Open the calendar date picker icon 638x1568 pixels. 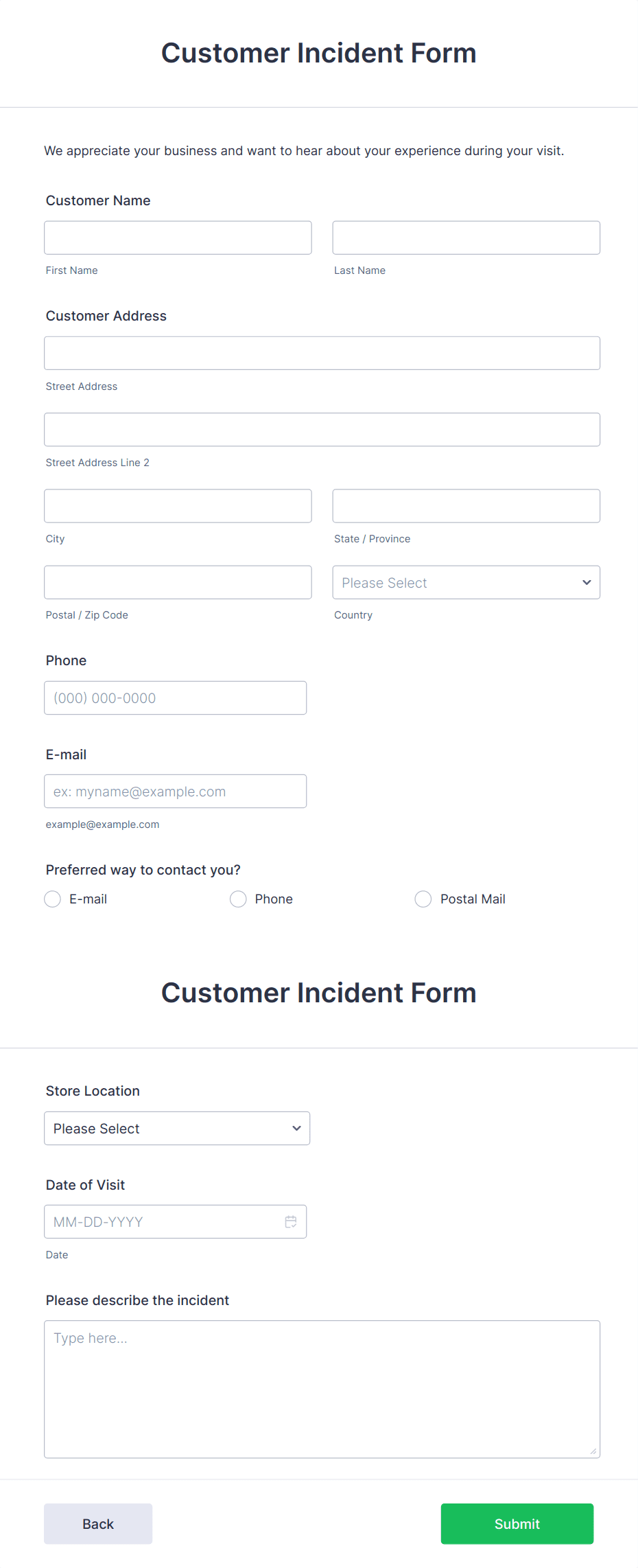point(291,1222)
